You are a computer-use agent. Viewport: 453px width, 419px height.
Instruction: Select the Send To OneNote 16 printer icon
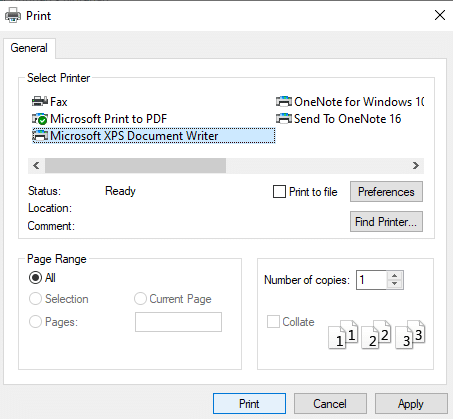point(284,118)
